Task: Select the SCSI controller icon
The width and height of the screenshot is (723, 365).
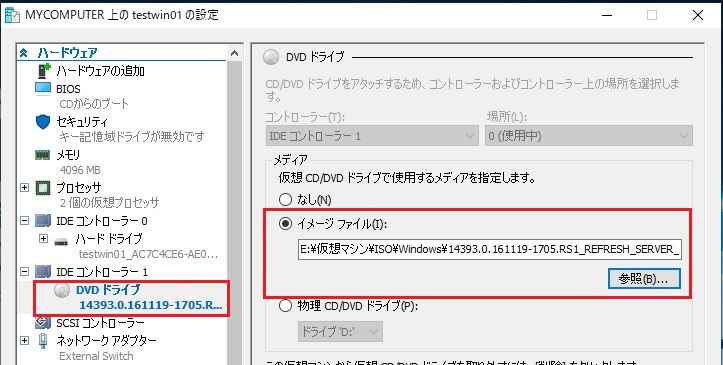Action: point(43,323)
